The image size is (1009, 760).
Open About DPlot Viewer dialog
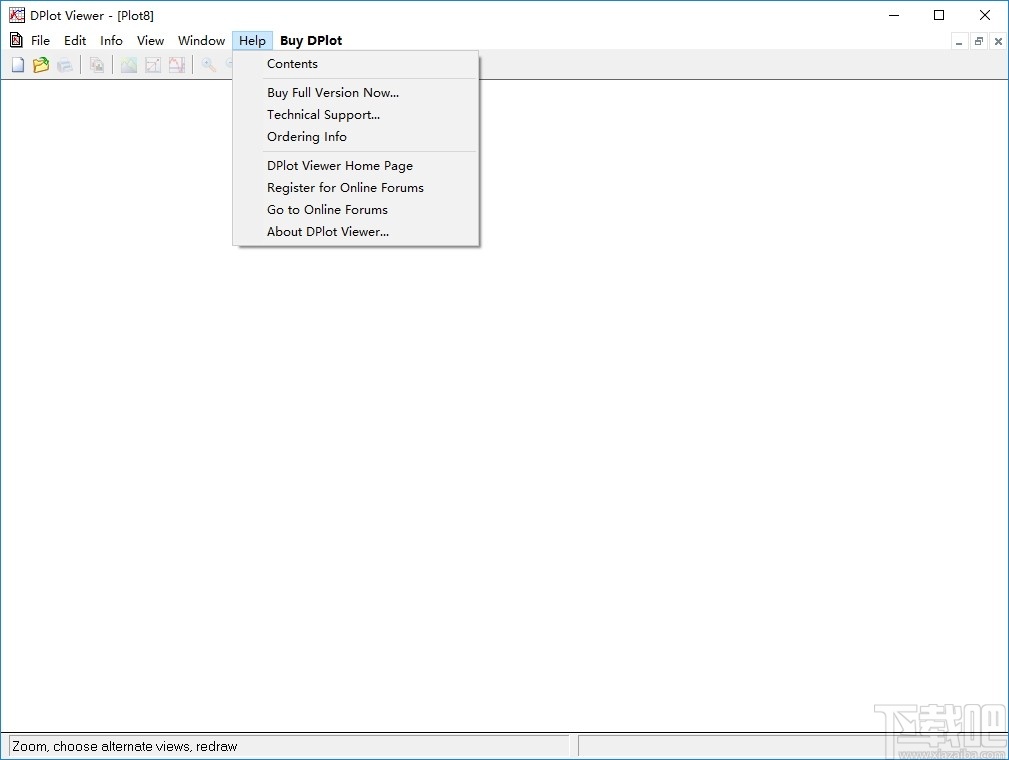point(328,231)
